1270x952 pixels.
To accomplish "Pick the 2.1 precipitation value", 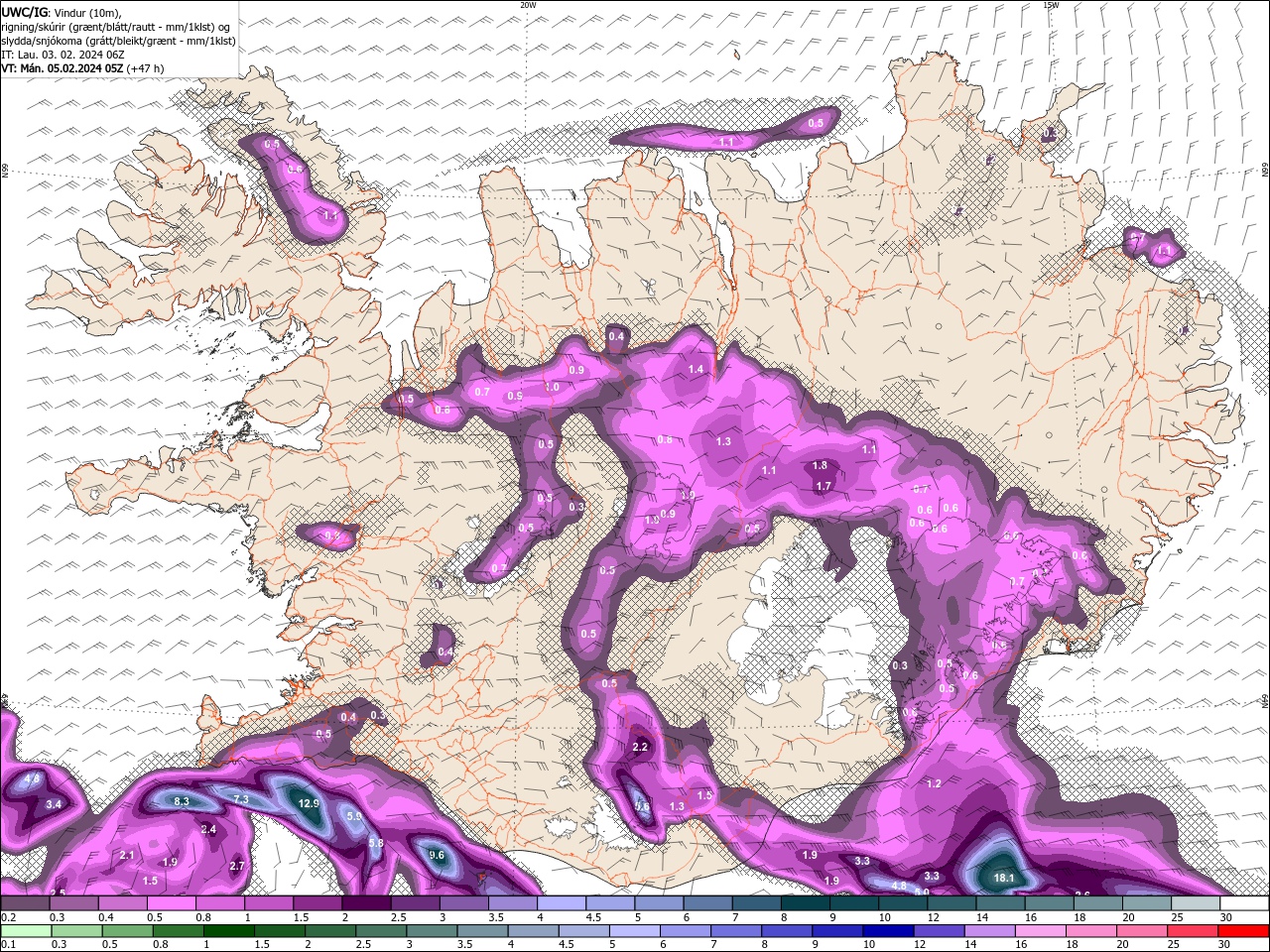I will [127, 855].
